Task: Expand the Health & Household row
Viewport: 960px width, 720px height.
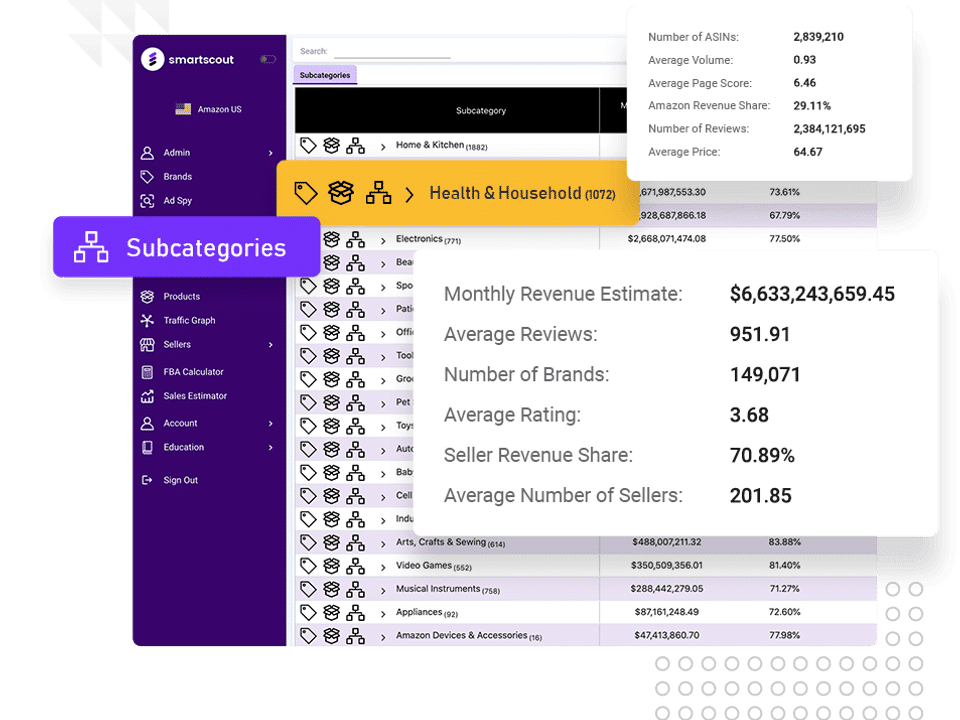Action: click(x=410, y=195)
